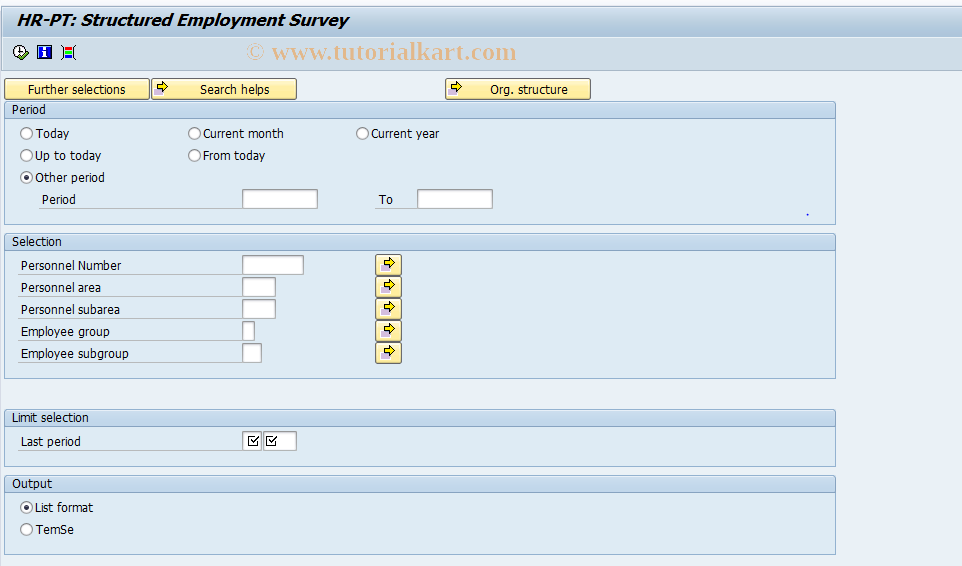The width and height of the screenshot is (962, 566).
Task: Click the second Last period required field
Action: (x=280, y=441)
